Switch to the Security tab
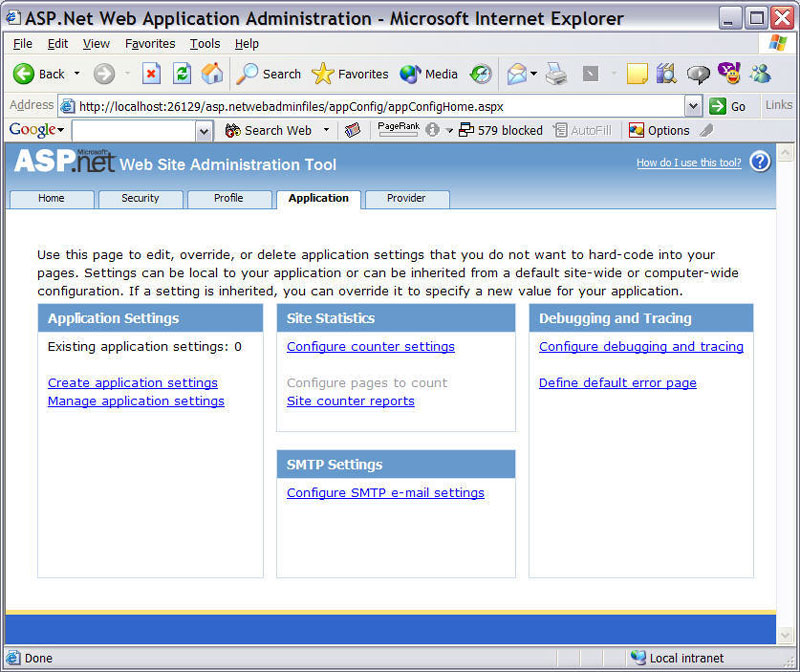Image resolution: width=800 pixels, height=672 pixels. (x=140, y=199)
